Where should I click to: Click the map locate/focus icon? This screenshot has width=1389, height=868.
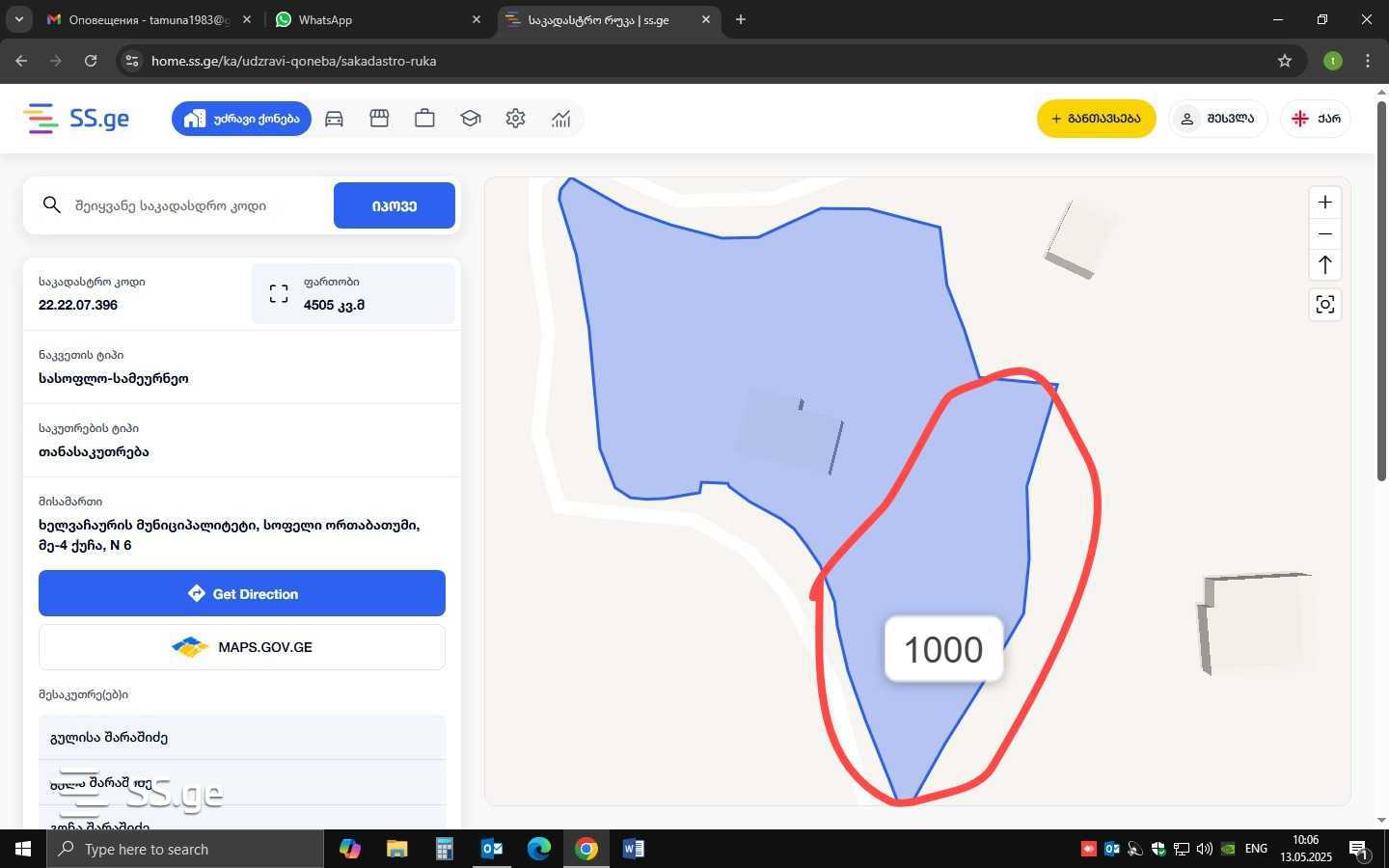click(x=1324, y=305)
